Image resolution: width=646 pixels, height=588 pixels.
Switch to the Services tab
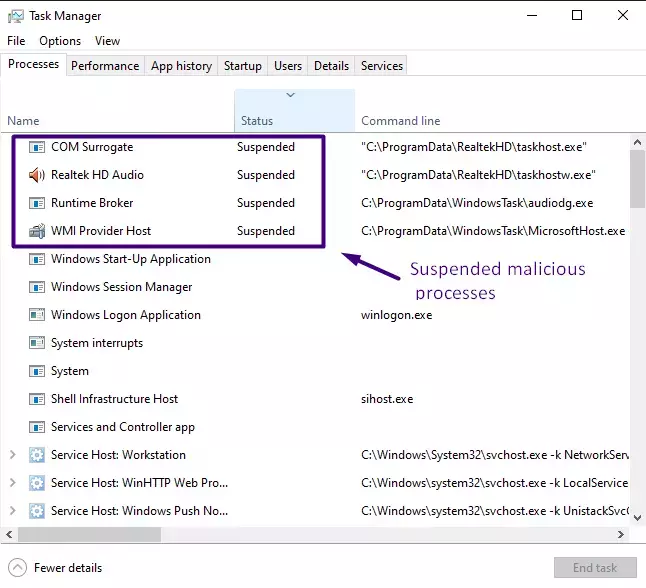tap(382, 66)
